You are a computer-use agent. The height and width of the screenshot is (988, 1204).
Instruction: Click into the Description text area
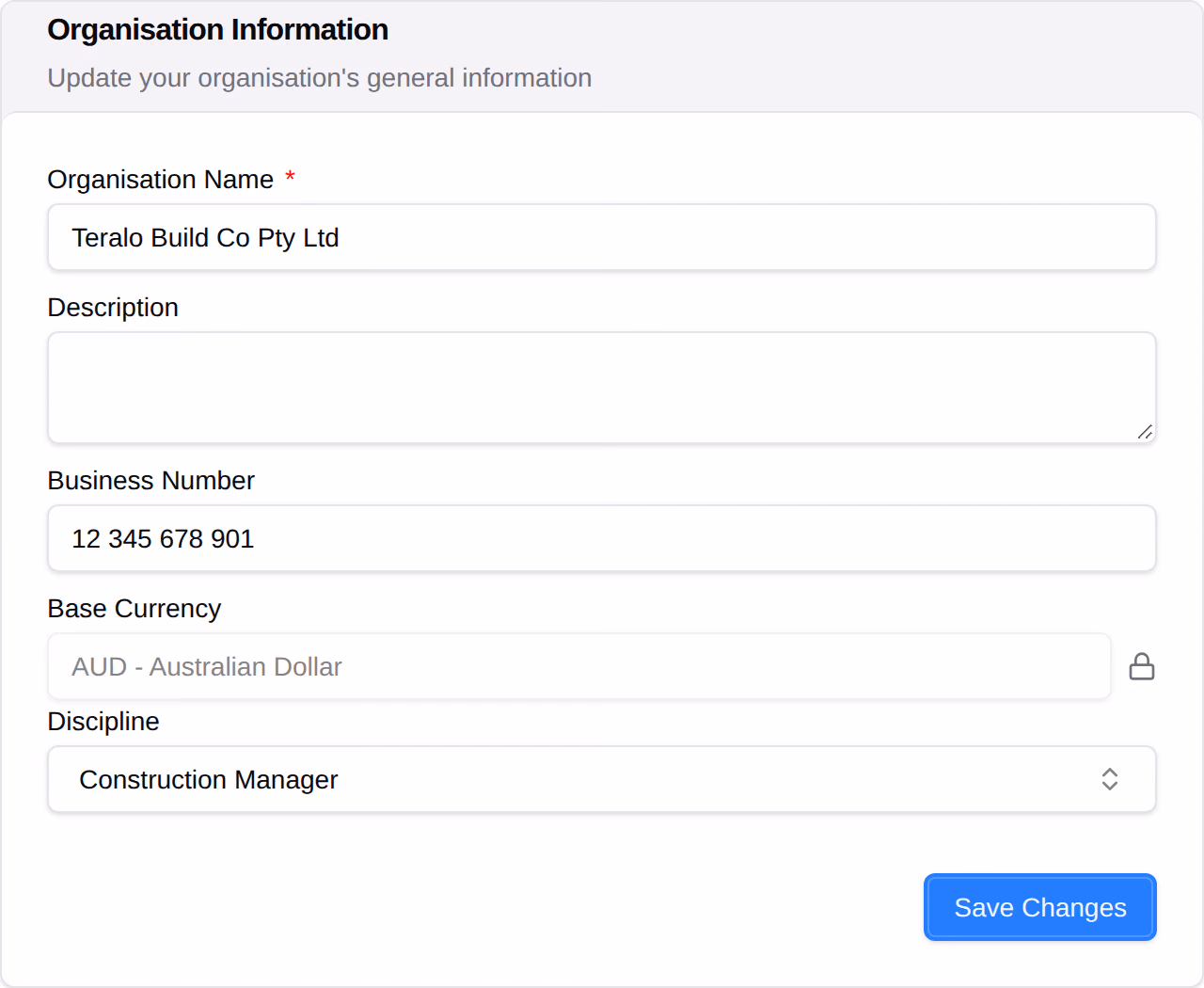[602, 388]
